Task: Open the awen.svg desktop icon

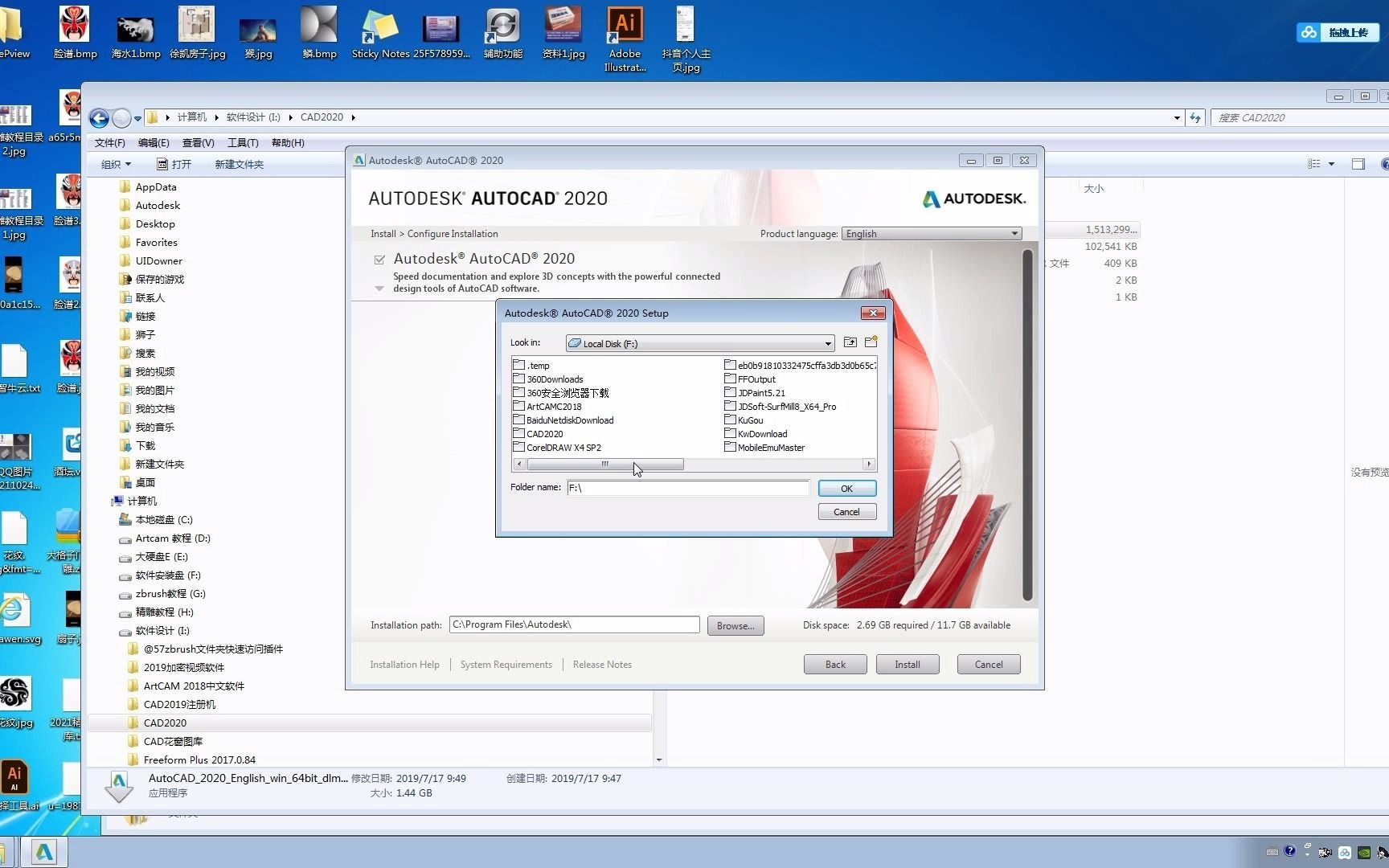Action: pos(18,618)
